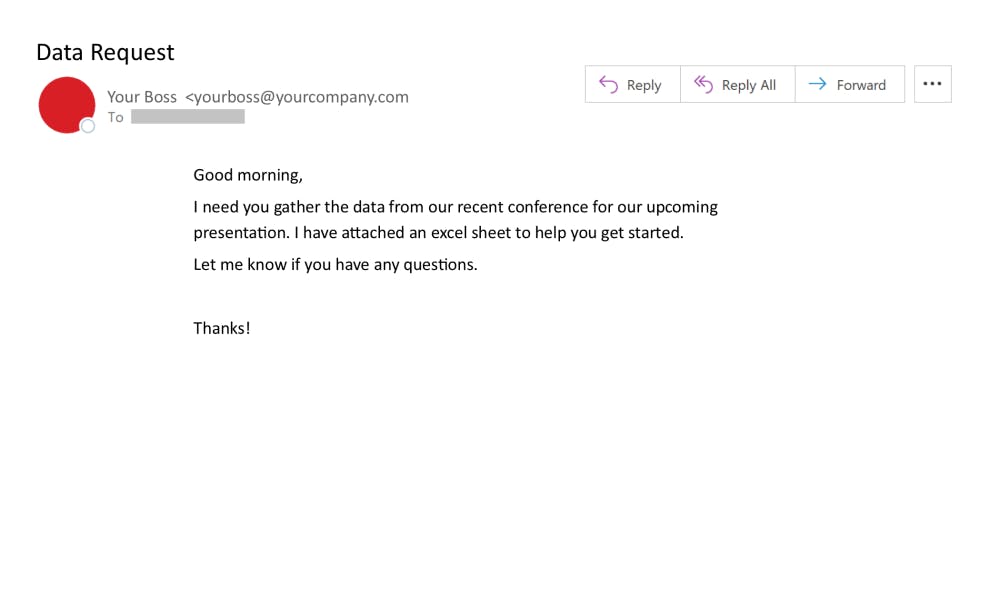The image size is (1000, 607).
Task: Open the More actions ellipsis menu
Action: tap(933, 84)
